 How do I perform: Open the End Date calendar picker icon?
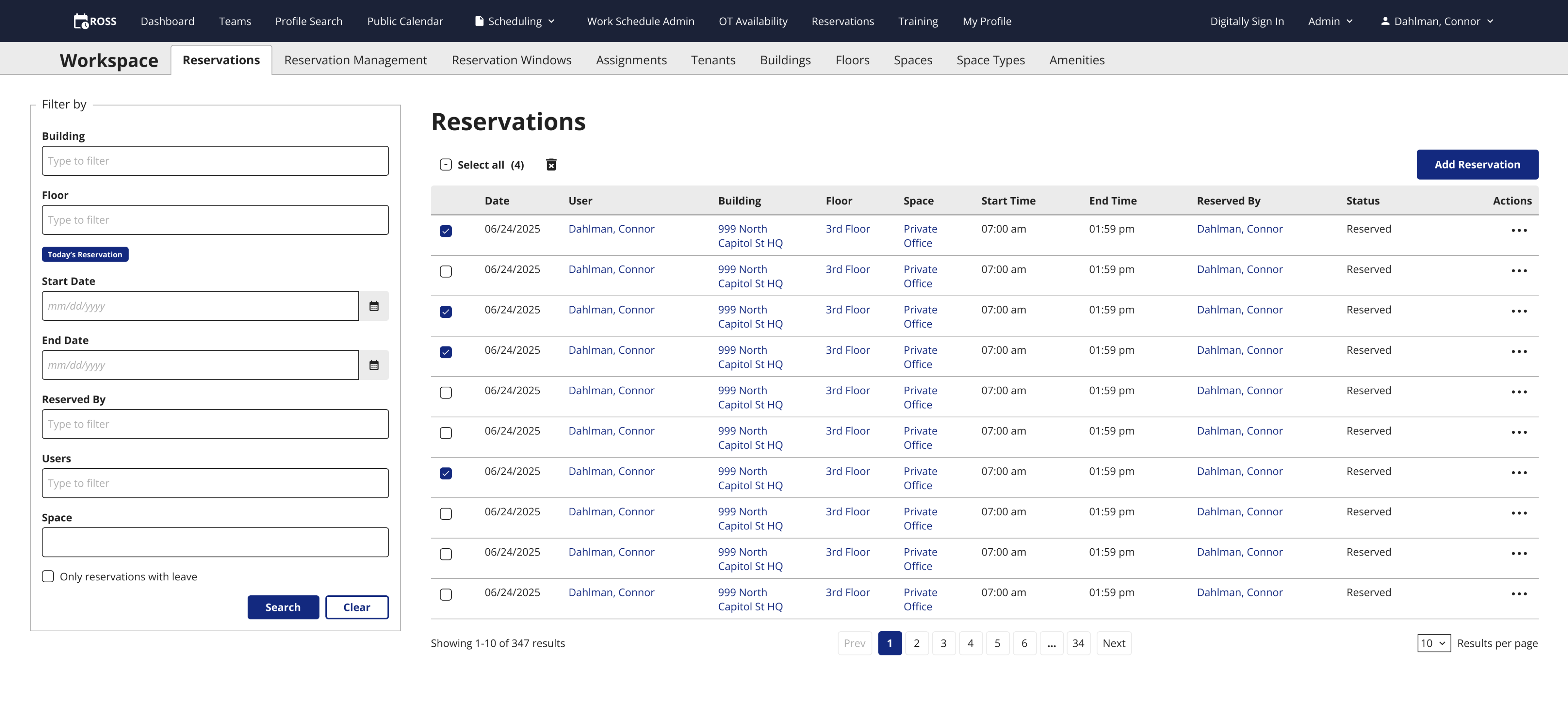[x=374, y=365]
